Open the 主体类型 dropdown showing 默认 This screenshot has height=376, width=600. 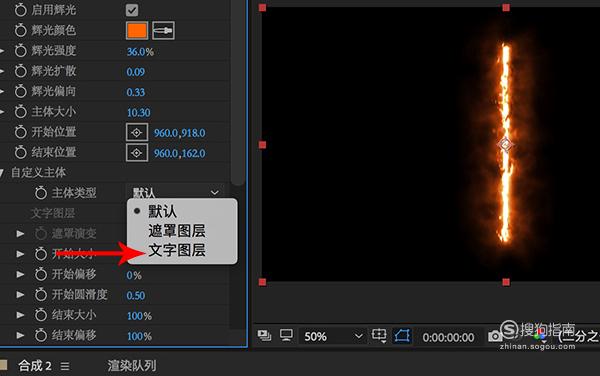coord(176,192)
